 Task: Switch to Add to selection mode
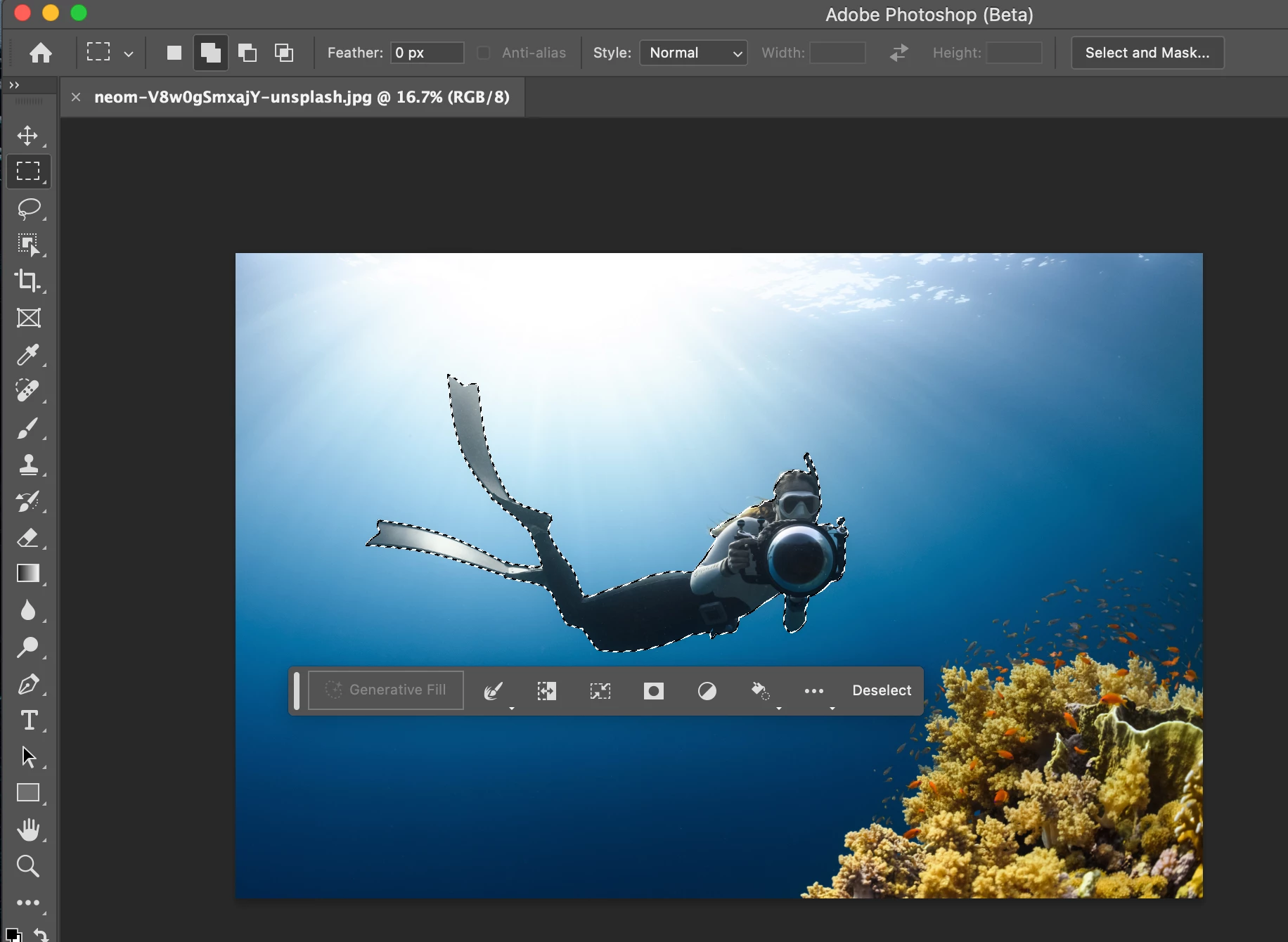pyautogui.click(x=210, y=53)
